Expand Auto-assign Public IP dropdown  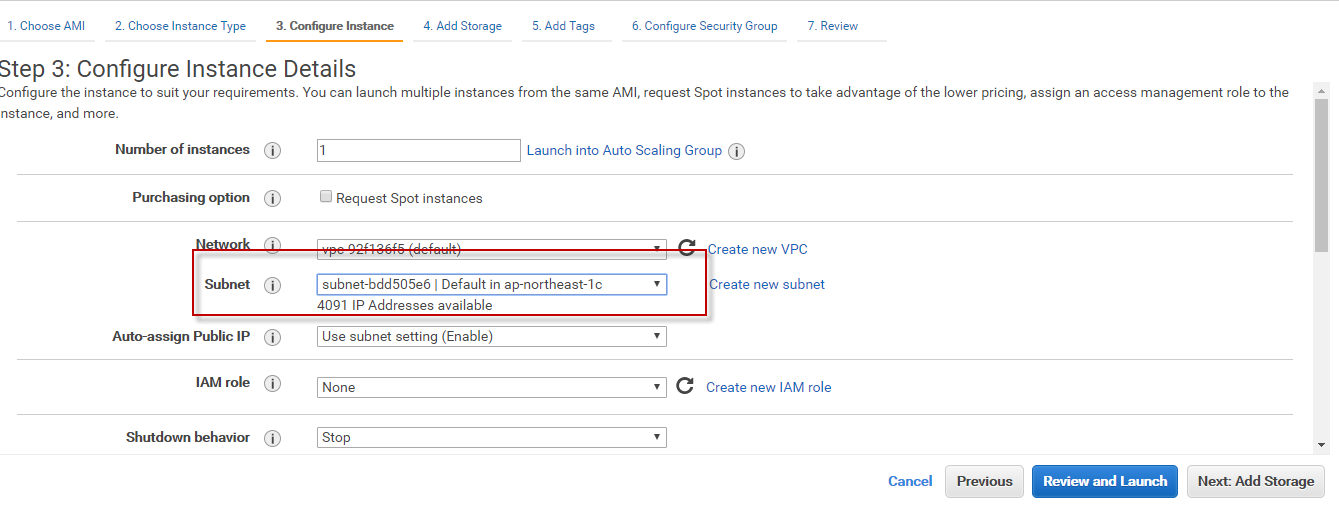491,337
